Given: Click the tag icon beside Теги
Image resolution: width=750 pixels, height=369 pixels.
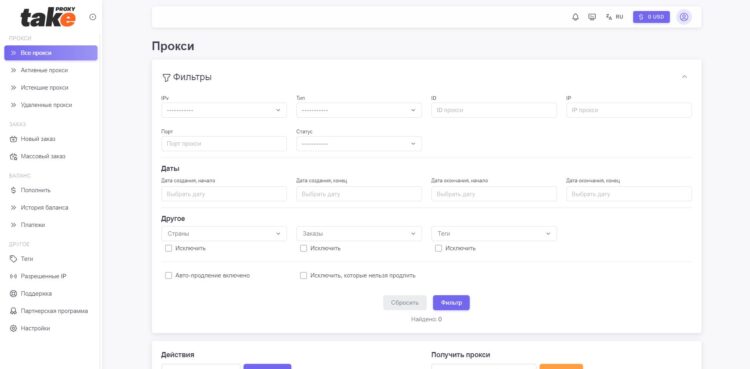Looking at the screenshot, I should tap(13, 259).
